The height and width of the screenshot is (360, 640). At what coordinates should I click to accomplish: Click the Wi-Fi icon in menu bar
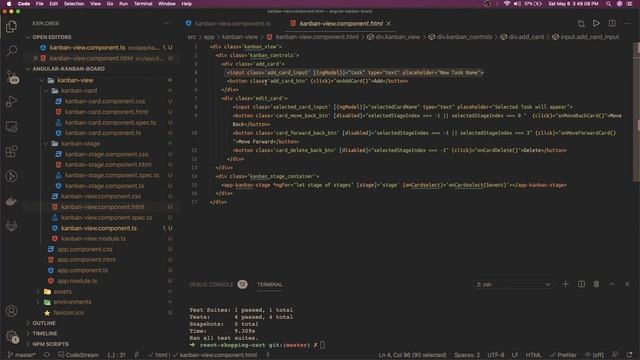point(507,4)
